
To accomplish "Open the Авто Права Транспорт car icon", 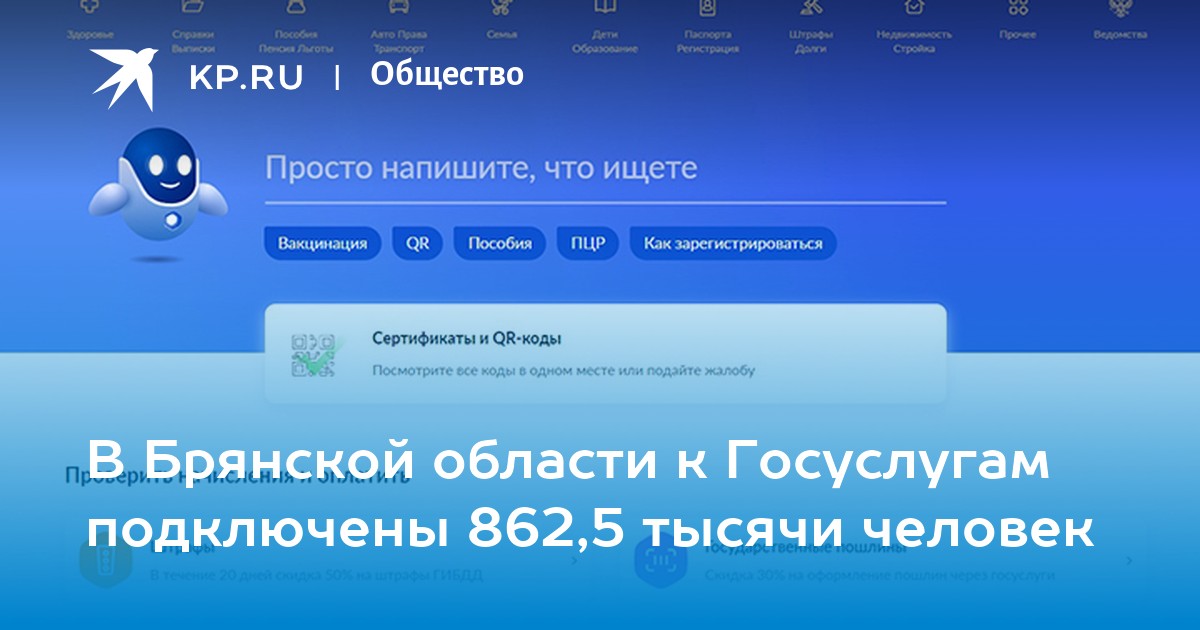I will click(x=399, y=8).
